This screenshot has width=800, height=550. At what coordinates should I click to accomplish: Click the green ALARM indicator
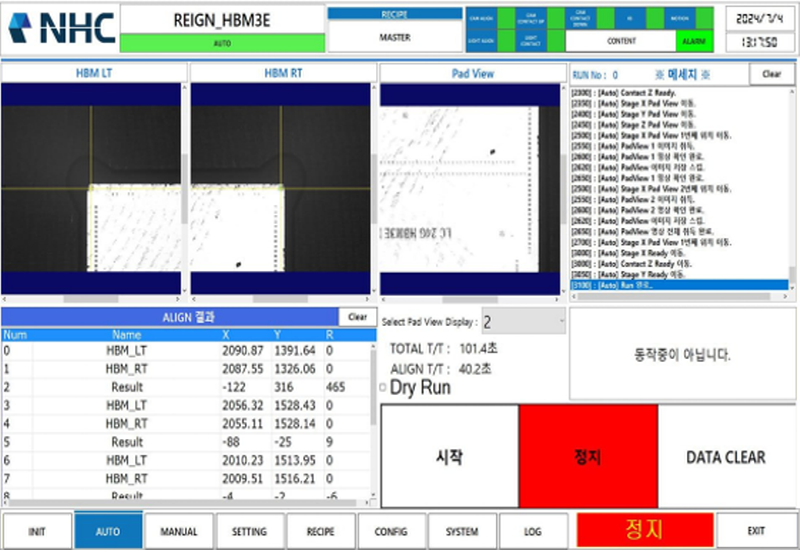pyautogui.click(x=693, y=42)
